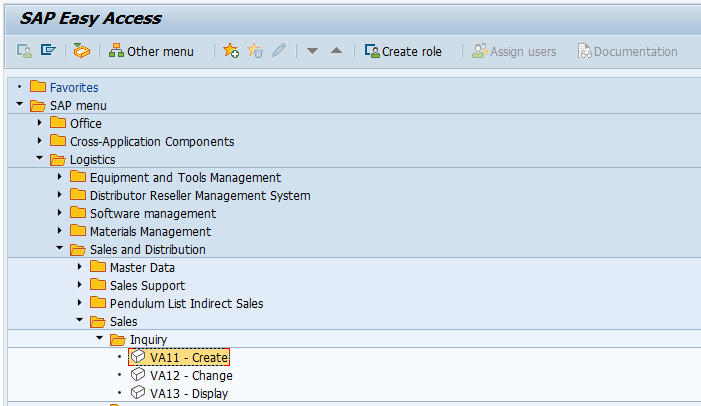Select the Logistics label

[93, 160]
